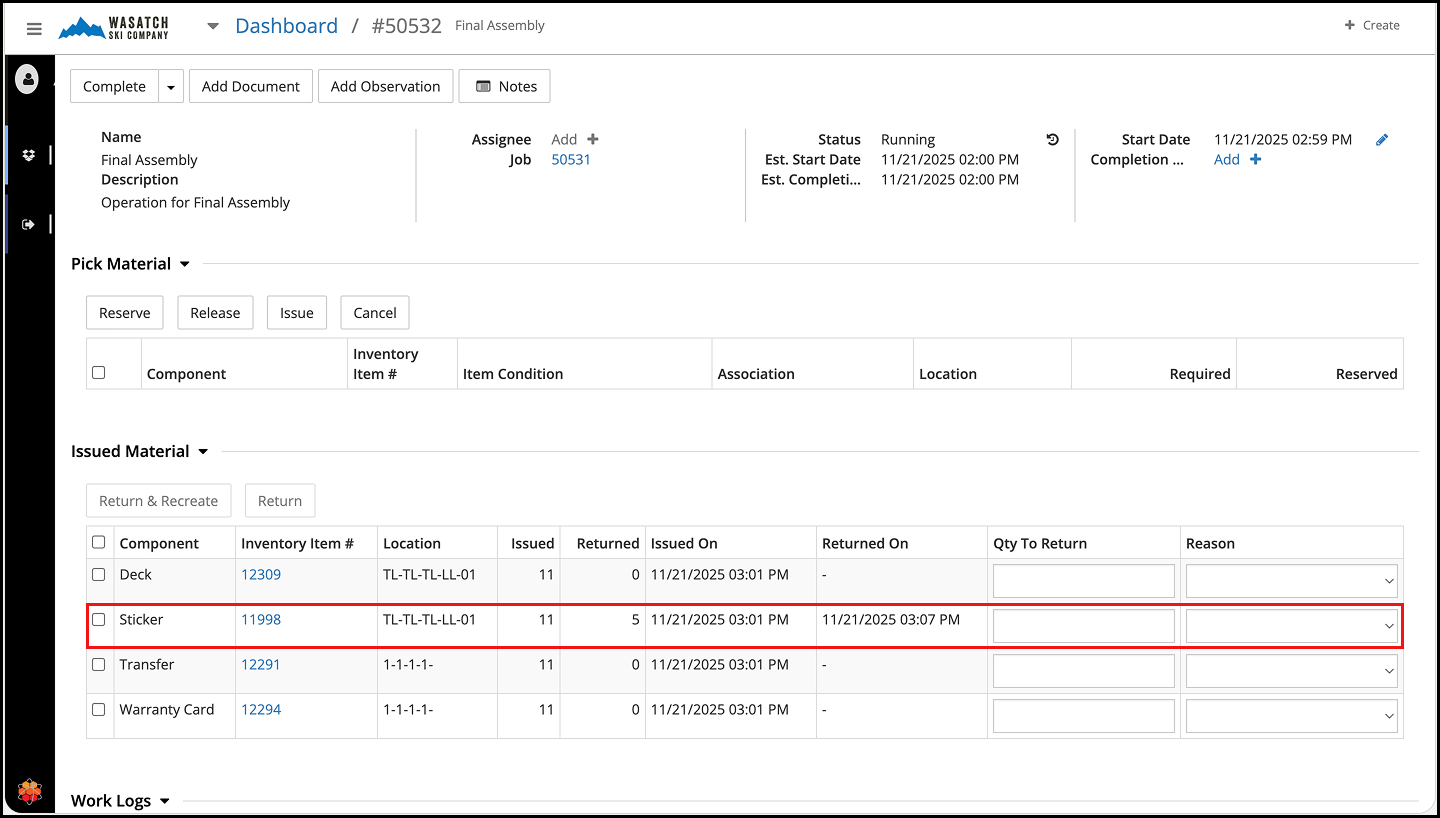The height and width of the screenshot is (818, 1440).
Task: Click the boxes icon in left sidebar
Action: coord(28,155)
